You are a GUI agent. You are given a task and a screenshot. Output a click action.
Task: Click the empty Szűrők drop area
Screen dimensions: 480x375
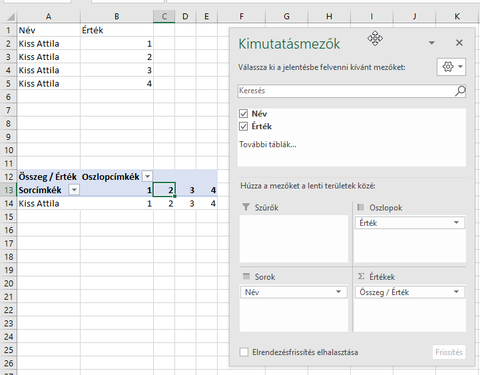pyautogui.click(x=294, y=239)
